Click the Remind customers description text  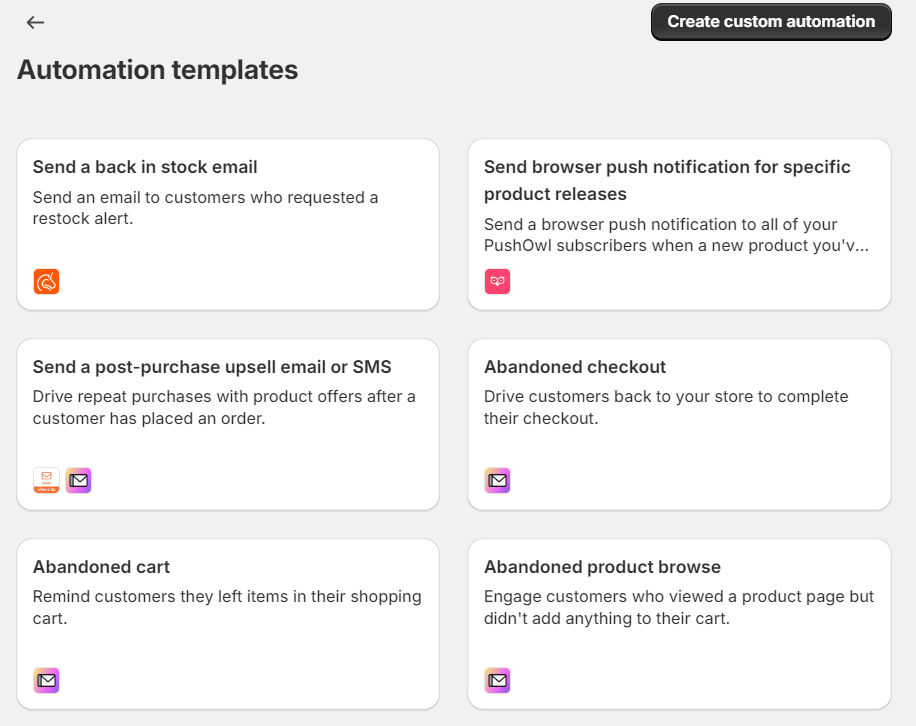point(227,607)
